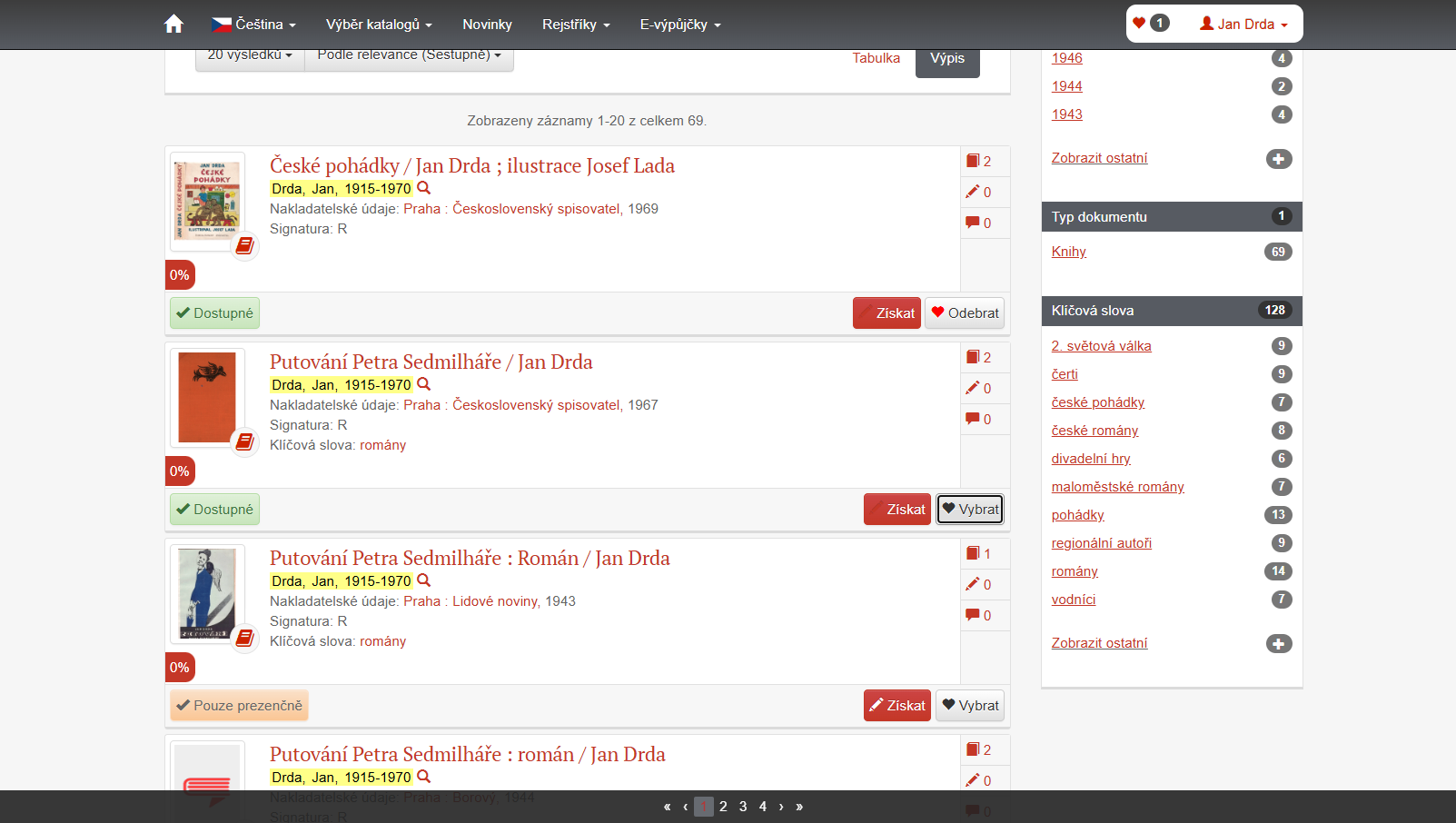
Task: Go to results page 2
Action: (723, 807)
